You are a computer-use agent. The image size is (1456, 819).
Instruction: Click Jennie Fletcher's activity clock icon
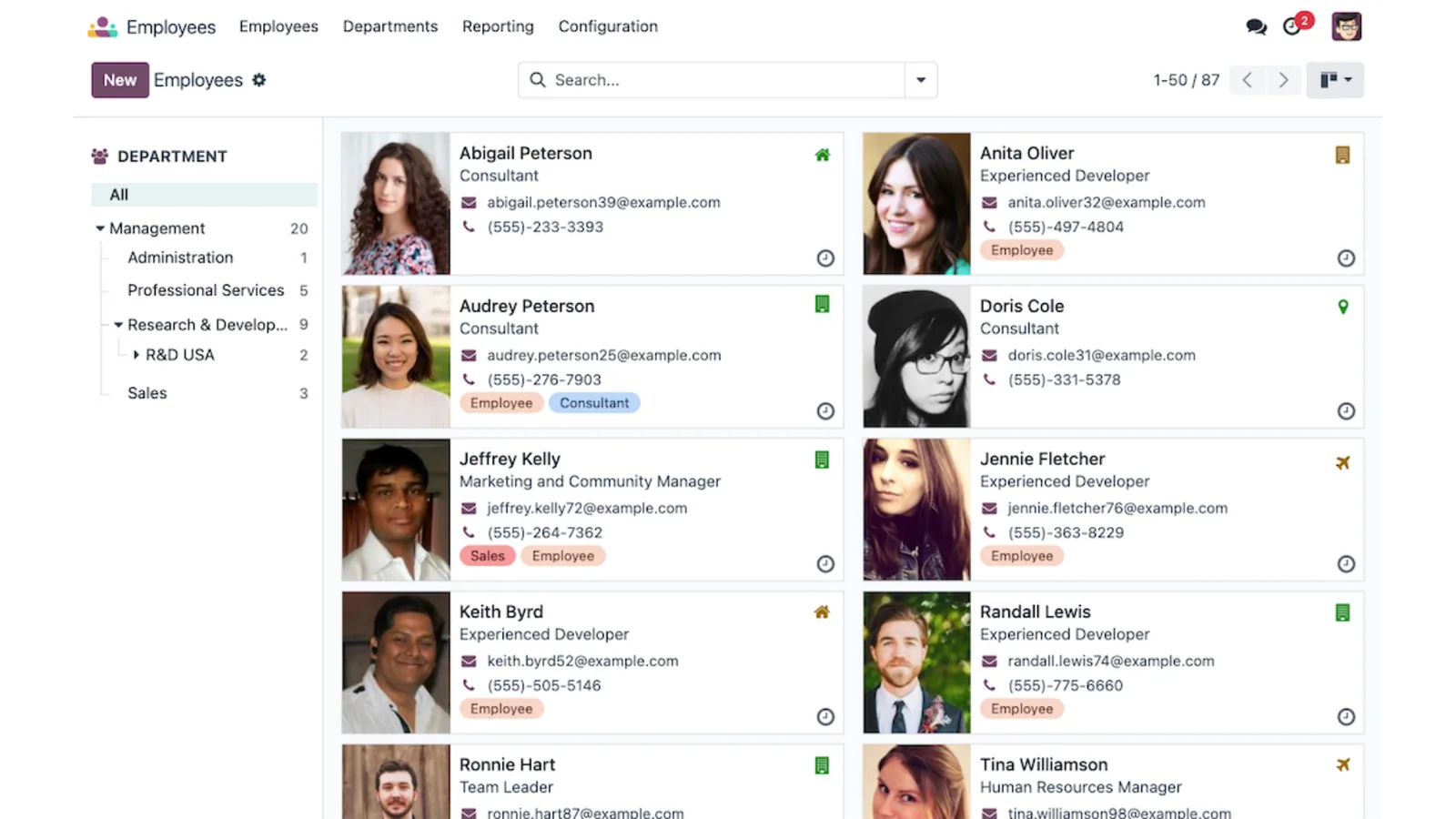1346,564
